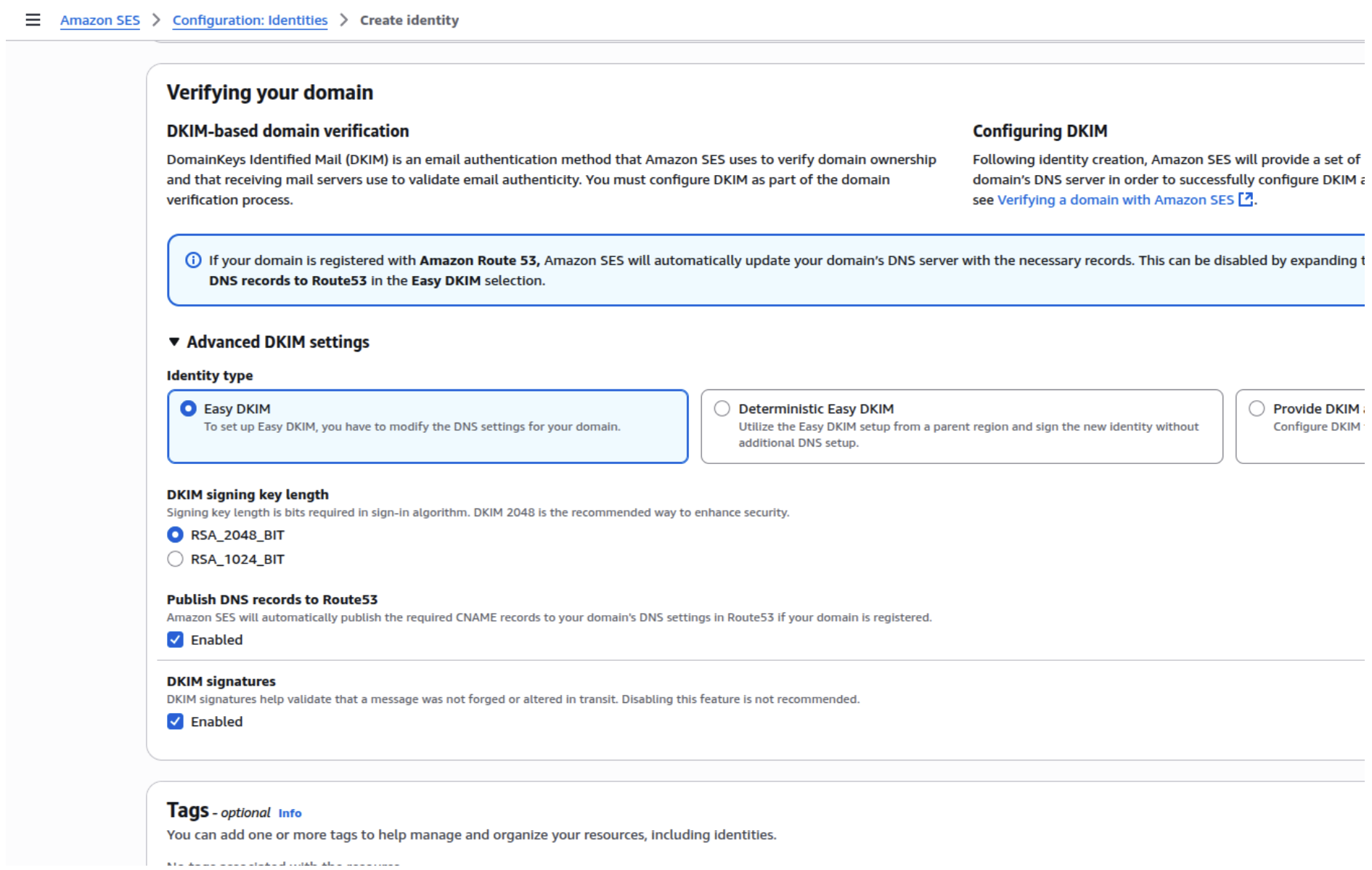The image size is (1372, 870).
Task: Select Provide DKIM authentication token option
Action: coord(1257,408)
